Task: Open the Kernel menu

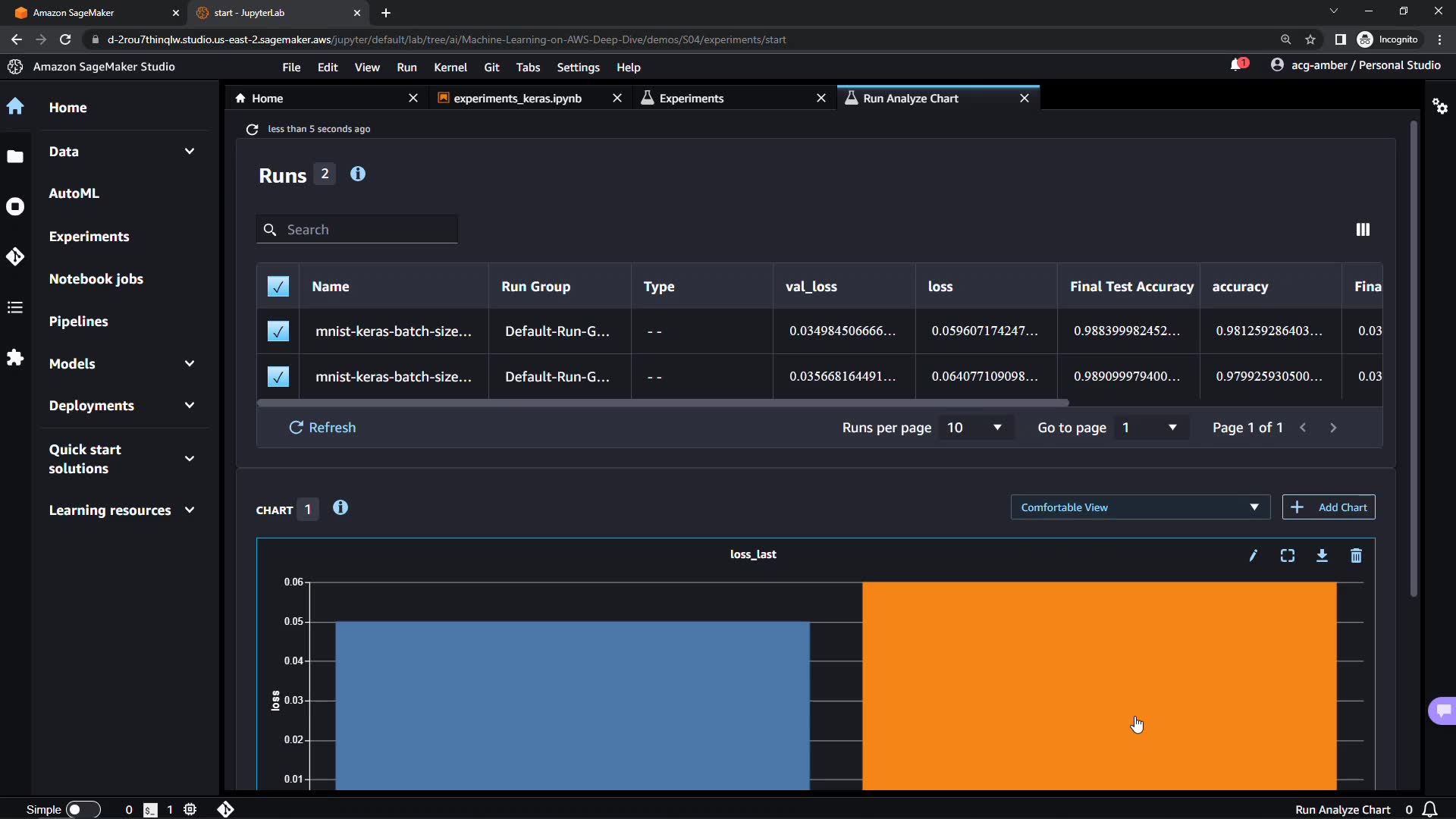Action: coord(450,67)
